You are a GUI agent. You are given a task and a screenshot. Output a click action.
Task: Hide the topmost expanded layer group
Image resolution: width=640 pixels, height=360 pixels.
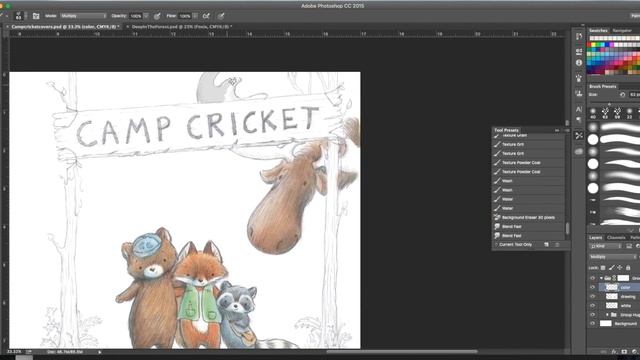592,278
